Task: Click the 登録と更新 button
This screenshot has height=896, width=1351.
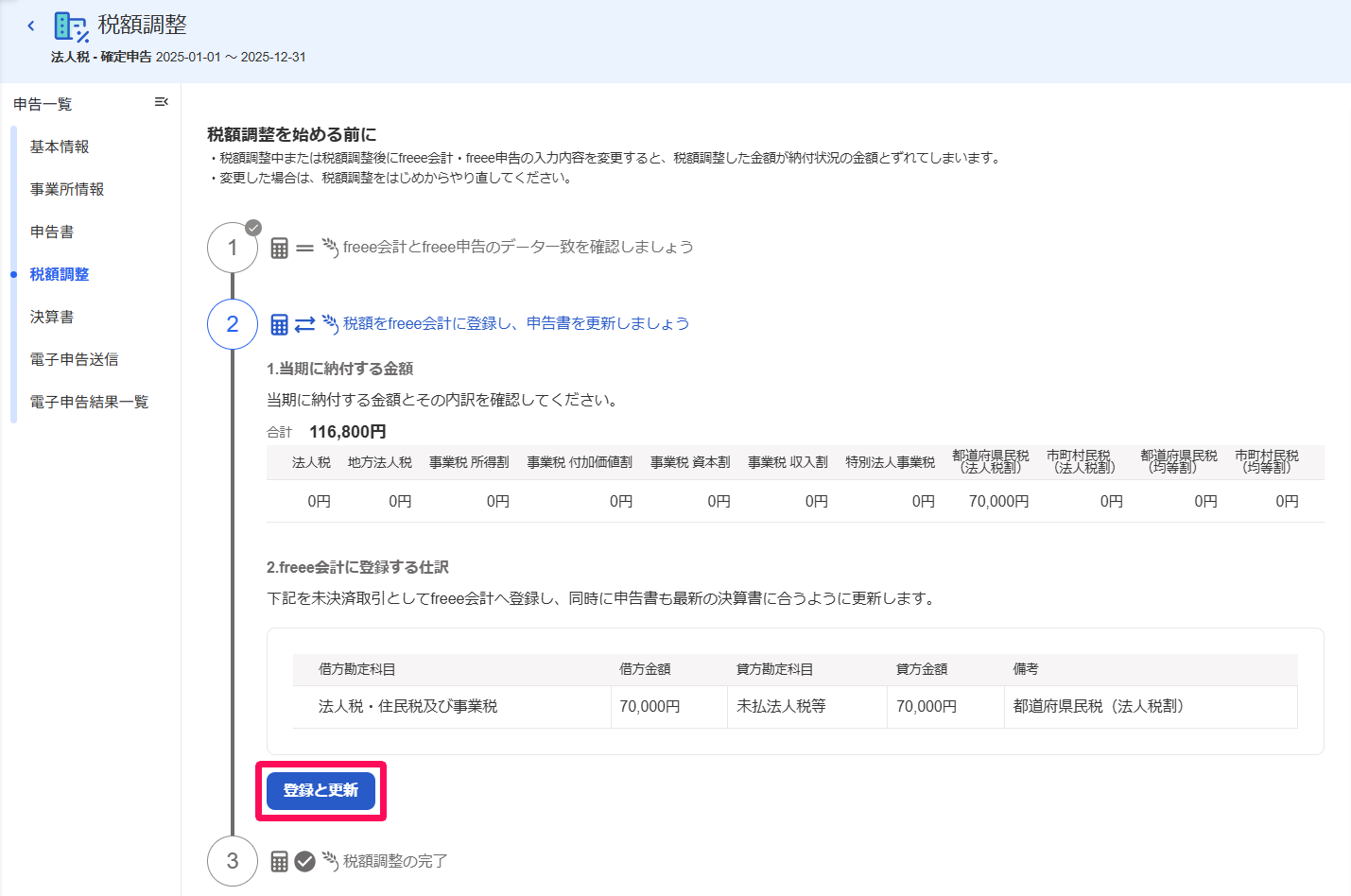Action: [x=320, y=790]
